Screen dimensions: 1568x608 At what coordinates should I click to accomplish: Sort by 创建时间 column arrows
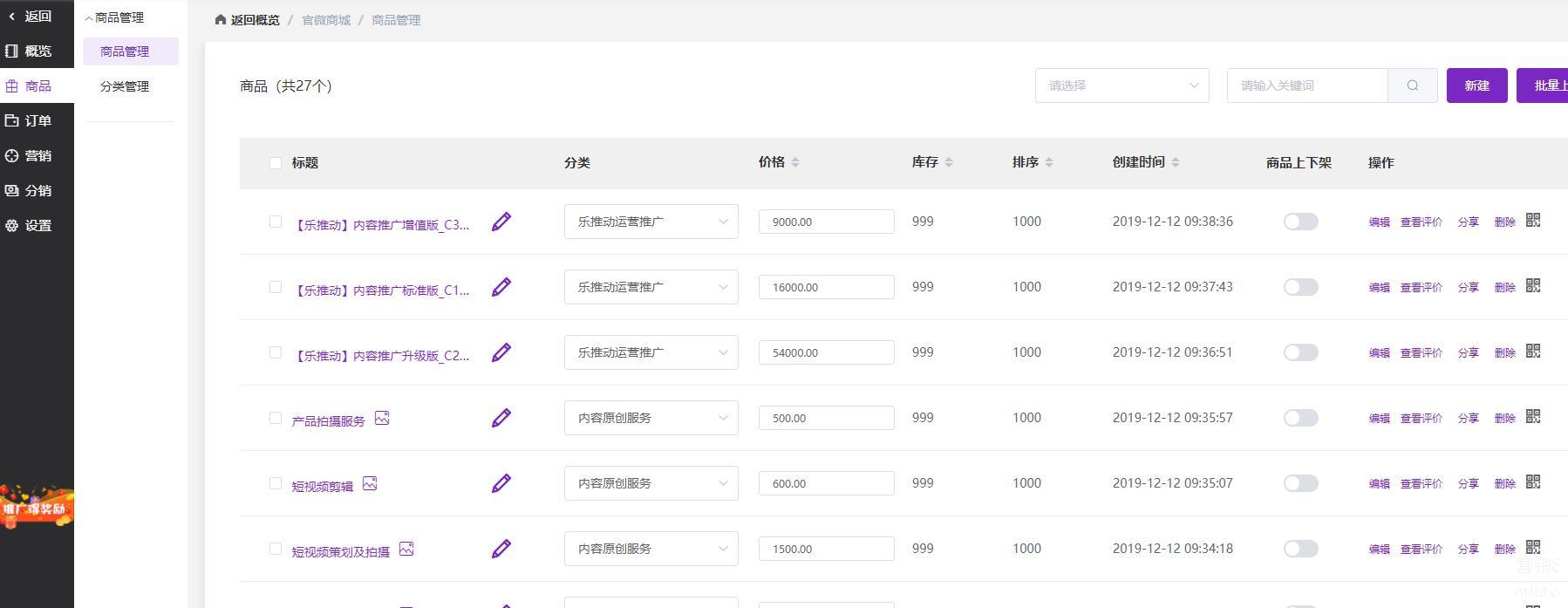(1175, 162)
